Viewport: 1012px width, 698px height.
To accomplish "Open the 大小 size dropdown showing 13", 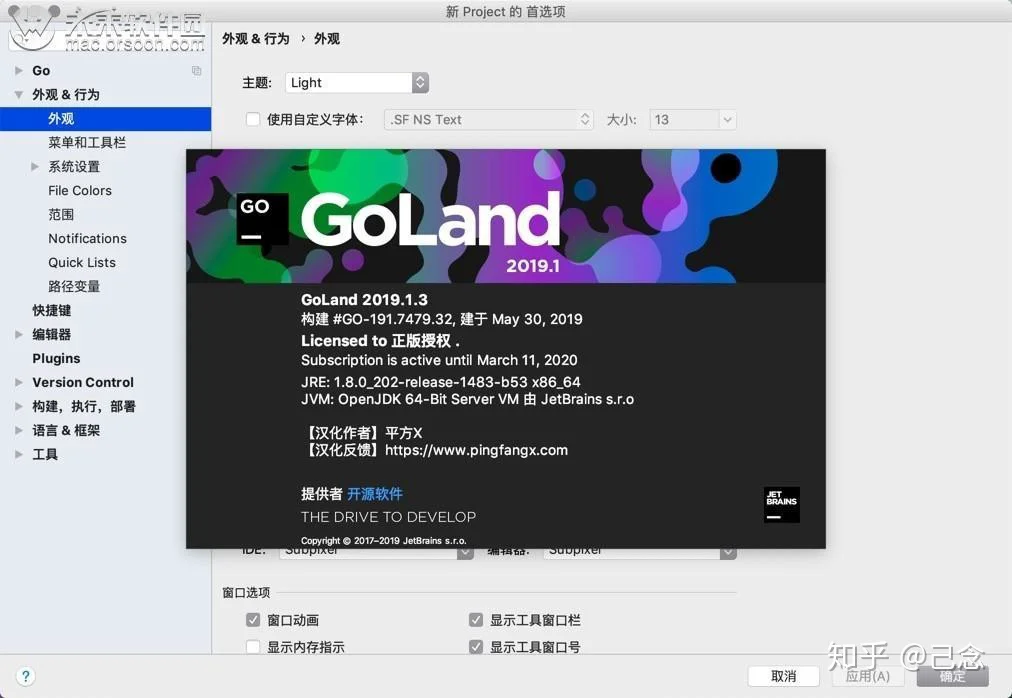I will pyautogui.click(x=693, y=119).
